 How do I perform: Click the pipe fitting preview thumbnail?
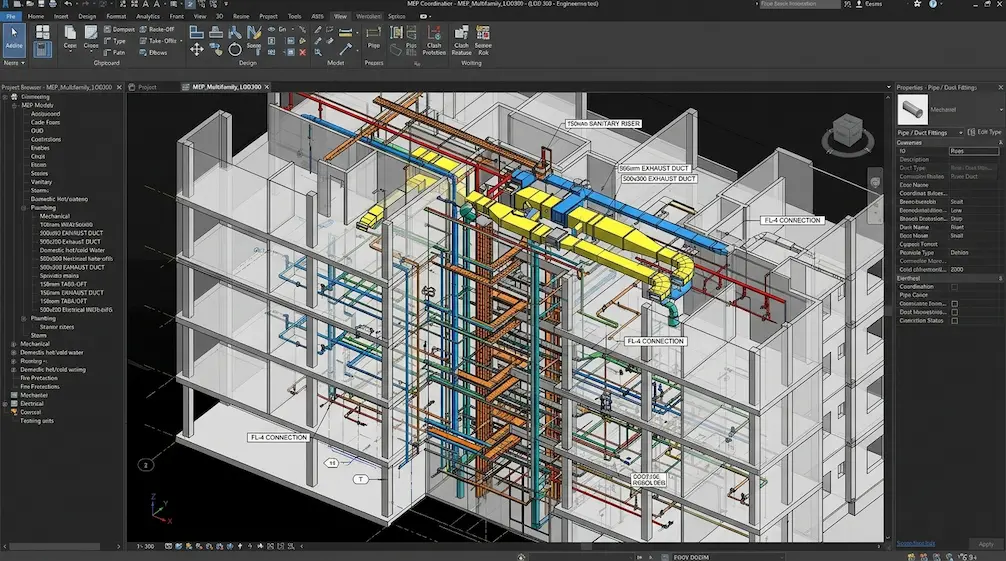[912, 110]
